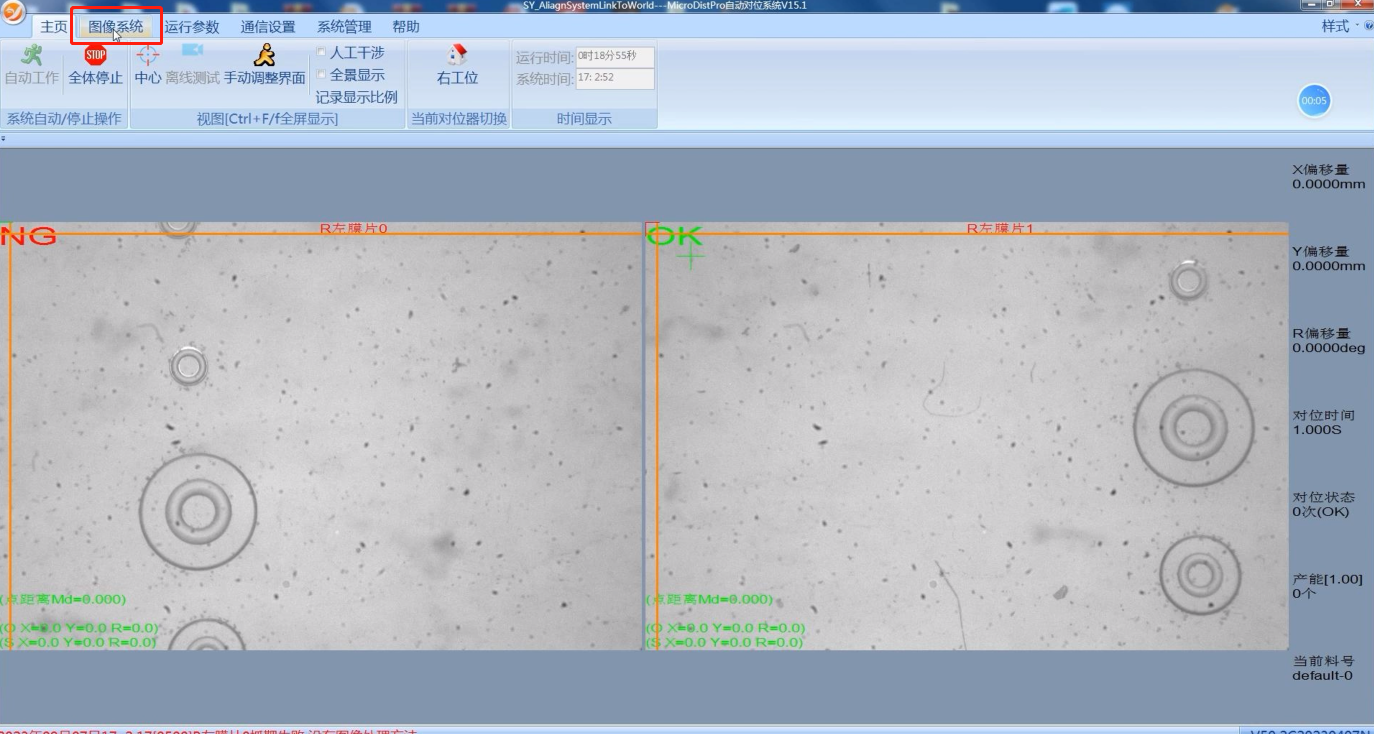Enable the 人工干涉 checkbox

tap(321, 52)
